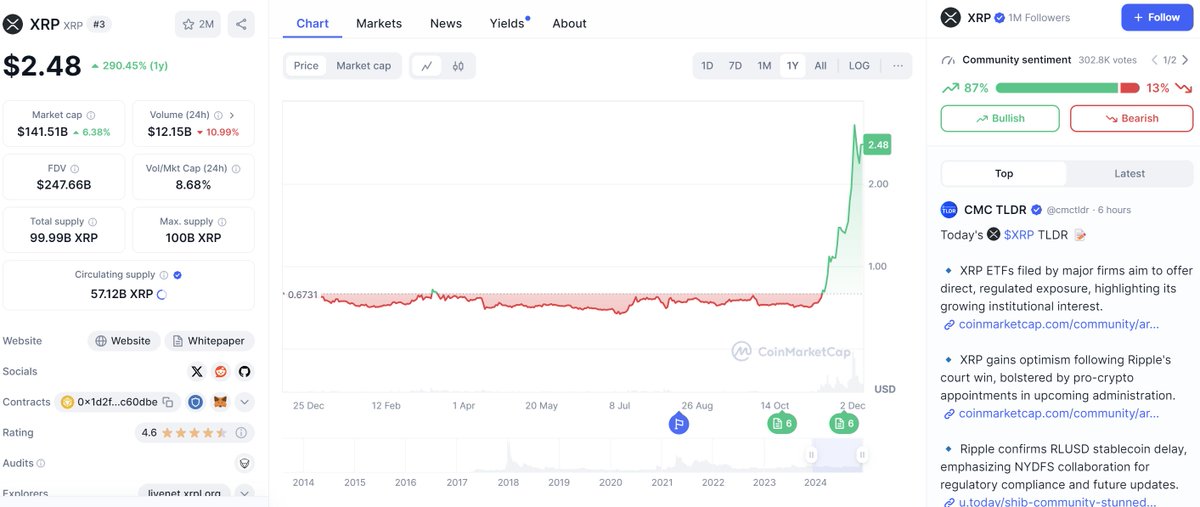Screen dimensions: 1200x507
Task: Vote Bullish on XRP sentiment
Action: 999,118
